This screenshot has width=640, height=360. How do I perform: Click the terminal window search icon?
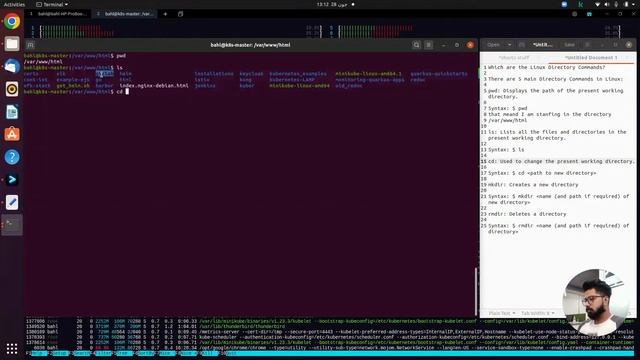[416, 45]
